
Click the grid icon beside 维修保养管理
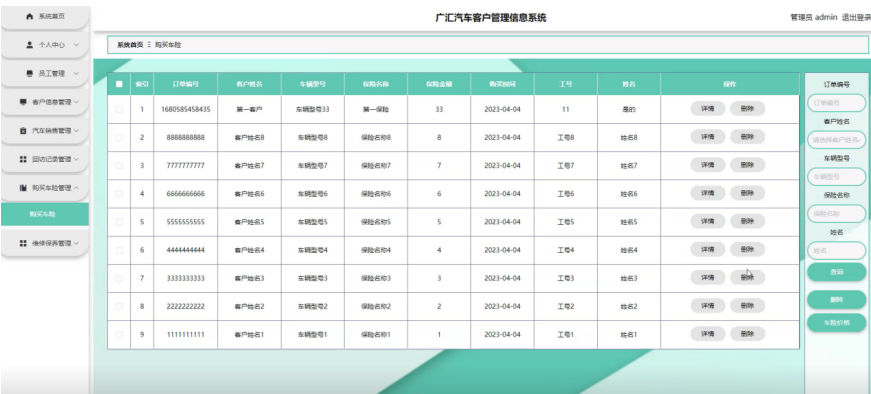[x=23, y=243]
